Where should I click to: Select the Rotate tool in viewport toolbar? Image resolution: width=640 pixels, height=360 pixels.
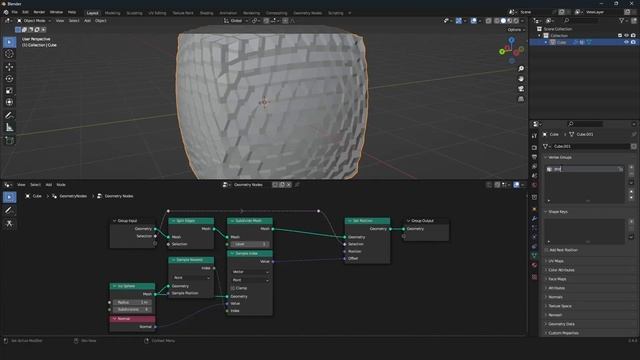pos(9,79)
